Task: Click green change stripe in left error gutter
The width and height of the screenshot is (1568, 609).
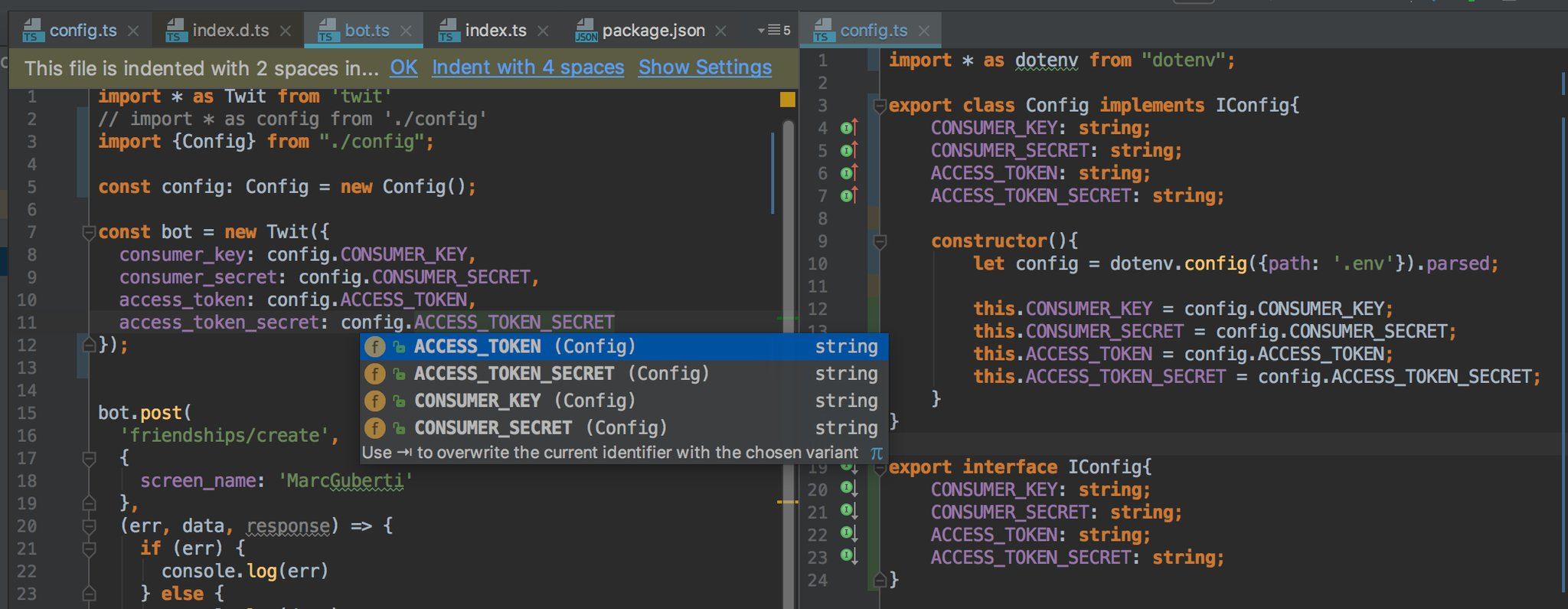Action: point(787,317)
